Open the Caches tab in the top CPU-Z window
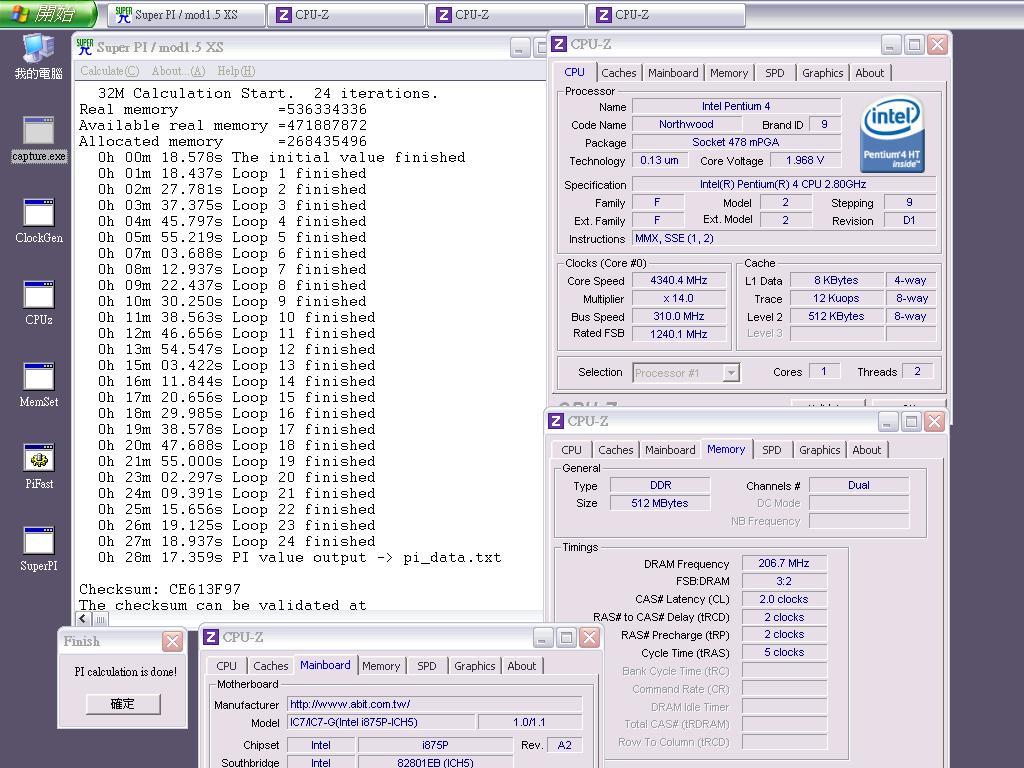This screenshot has width=1024, height=768. coord(618,73)
